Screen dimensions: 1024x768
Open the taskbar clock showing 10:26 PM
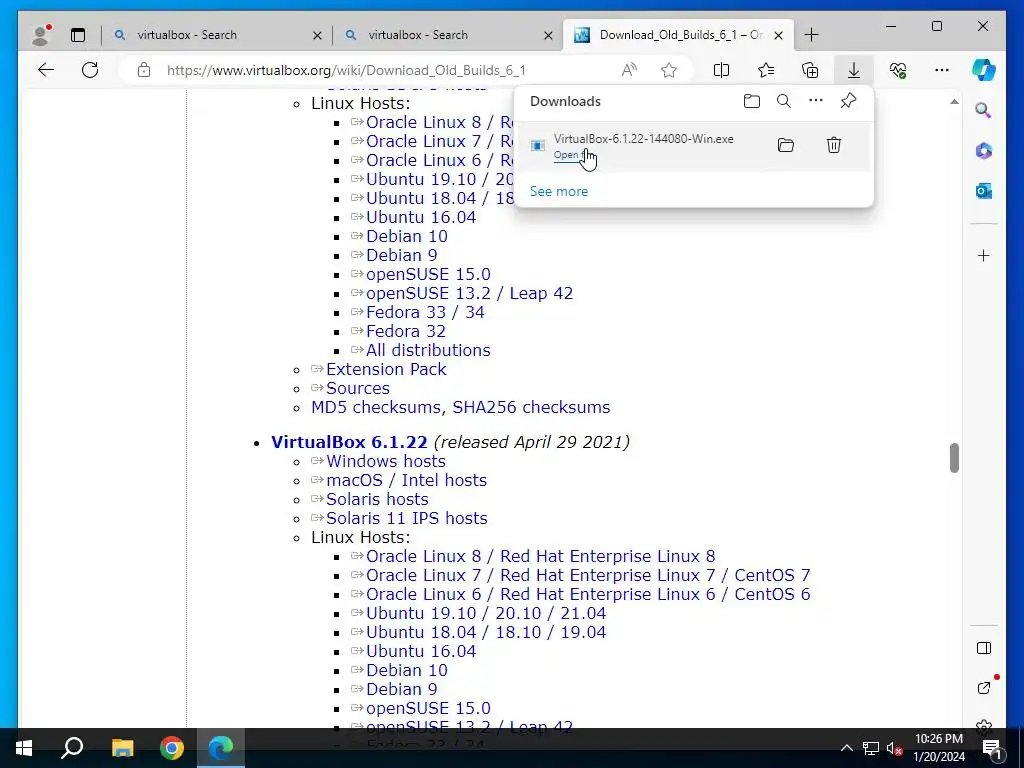[939, 748]
